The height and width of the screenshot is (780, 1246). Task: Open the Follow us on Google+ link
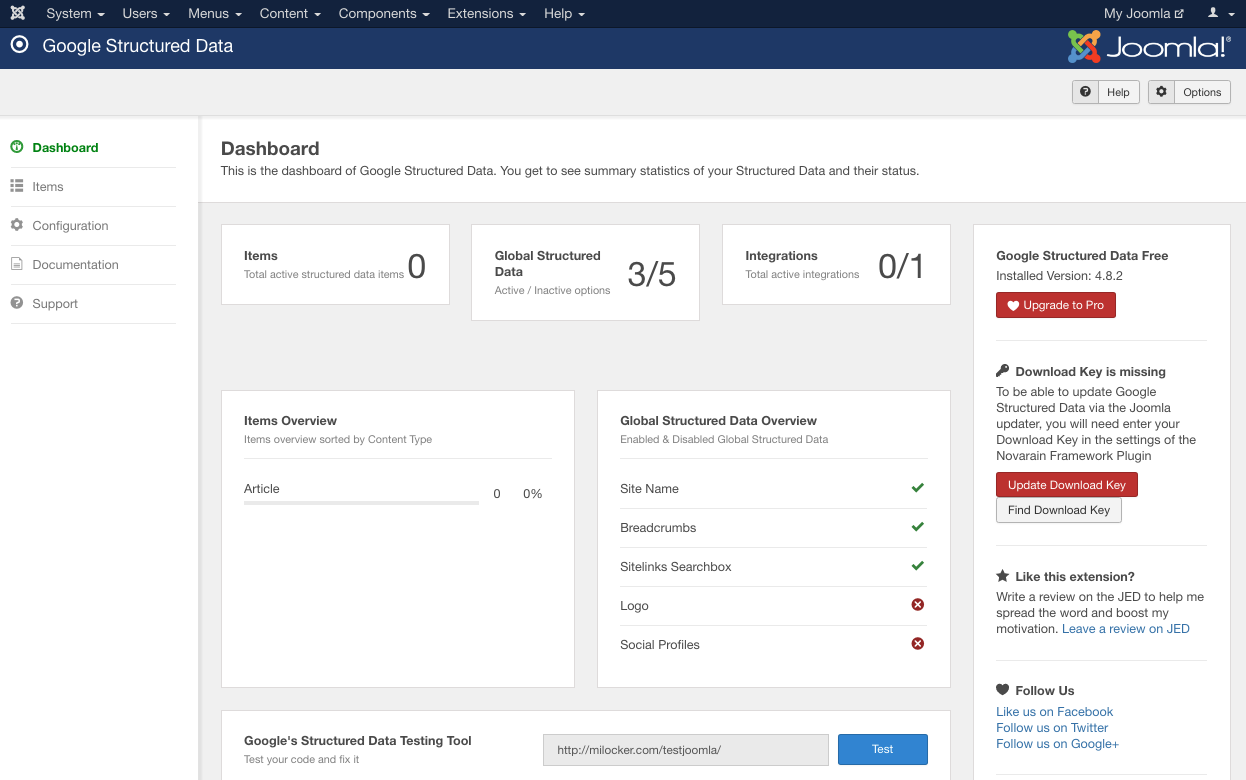(x=1057, y=744)
